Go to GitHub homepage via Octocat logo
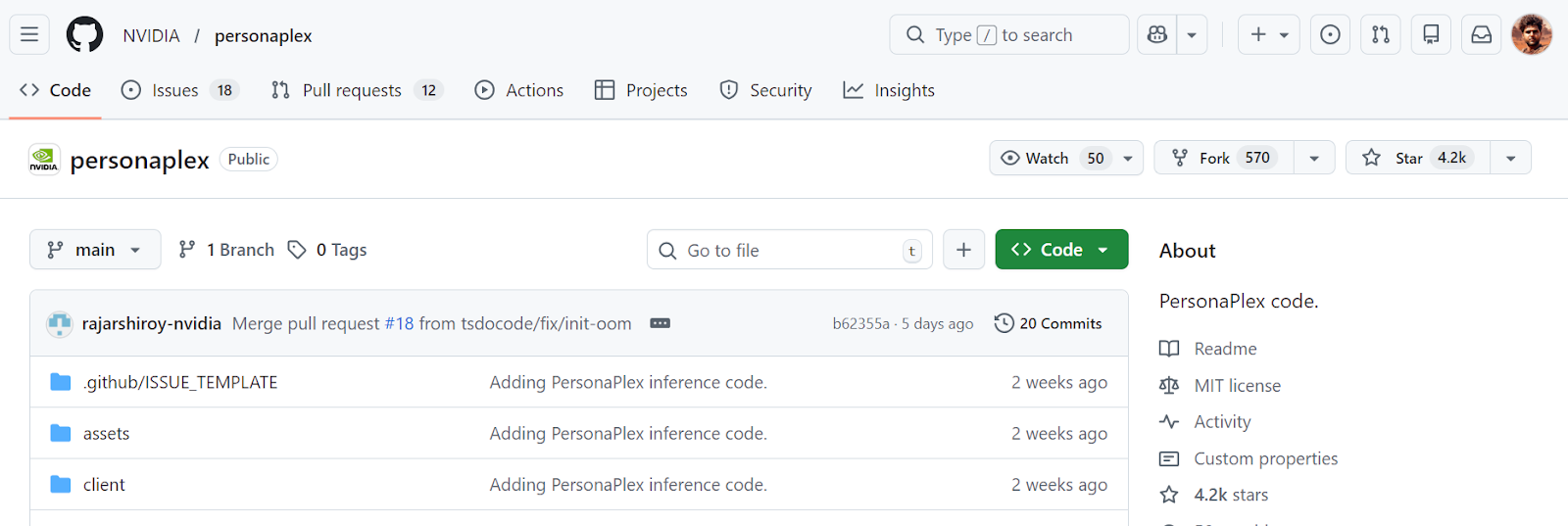The height and width of the screenshot is (526, 1568). point(84,35)
